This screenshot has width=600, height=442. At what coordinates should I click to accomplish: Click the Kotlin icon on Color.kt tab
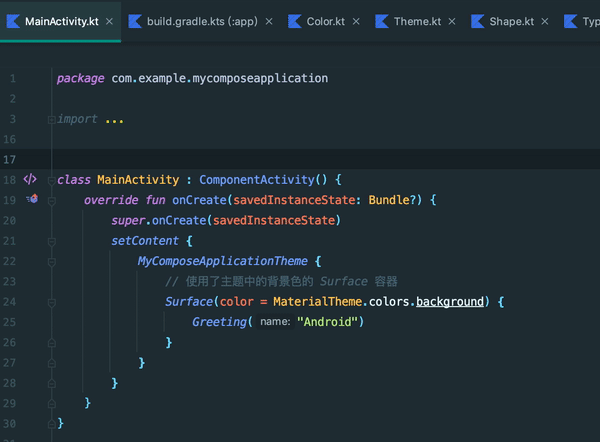(x=294, y=21)
